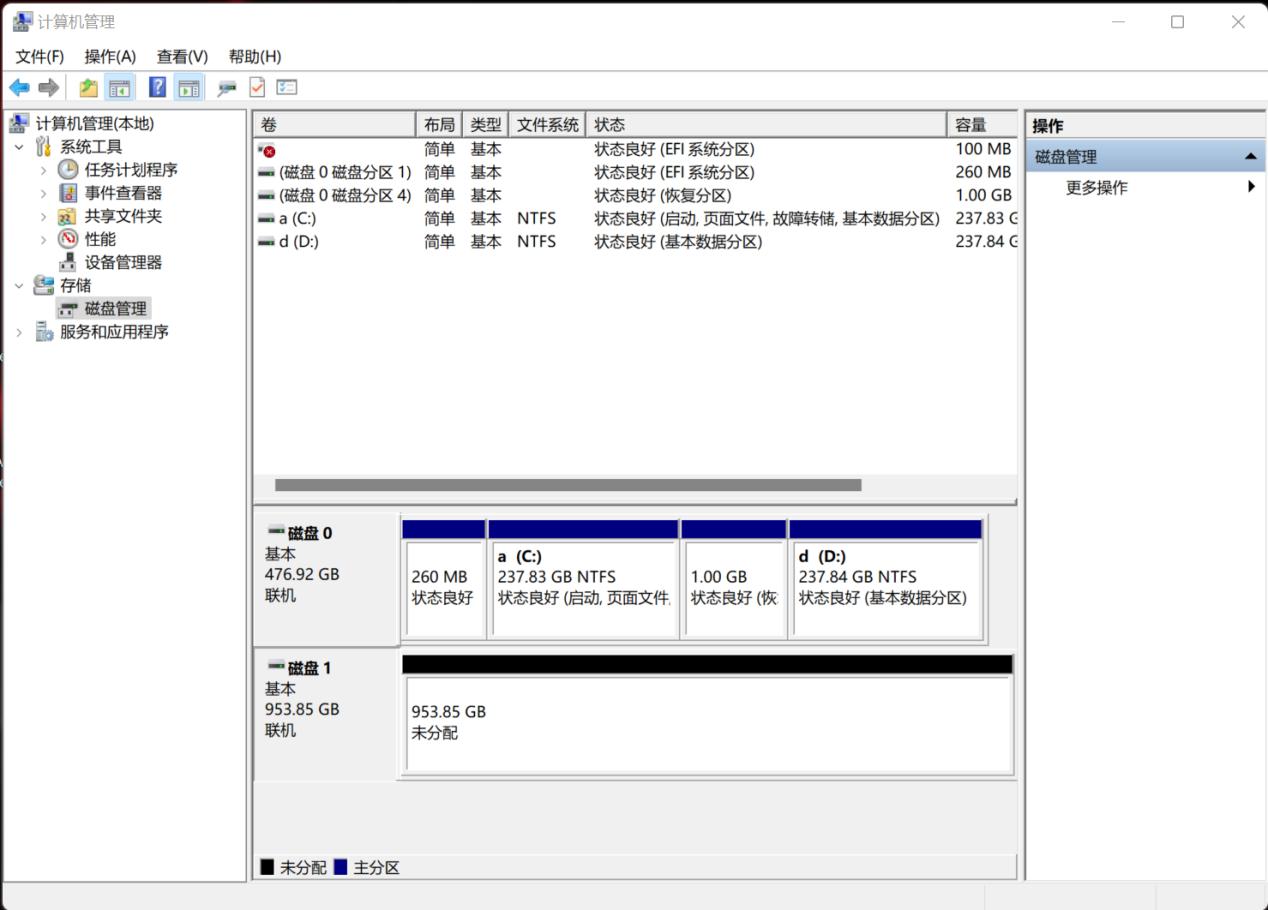Click the horizontal scrollbar under the volume list
Viewport: 1268px width, 910px height.
[565, 485]
